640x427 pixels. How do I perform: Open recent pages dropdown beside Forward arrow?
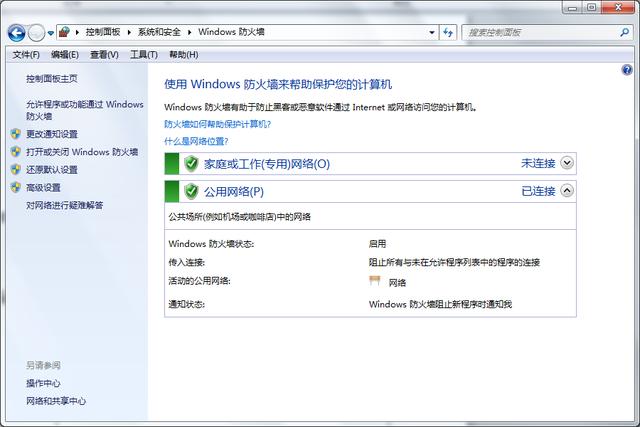(51, 33)
